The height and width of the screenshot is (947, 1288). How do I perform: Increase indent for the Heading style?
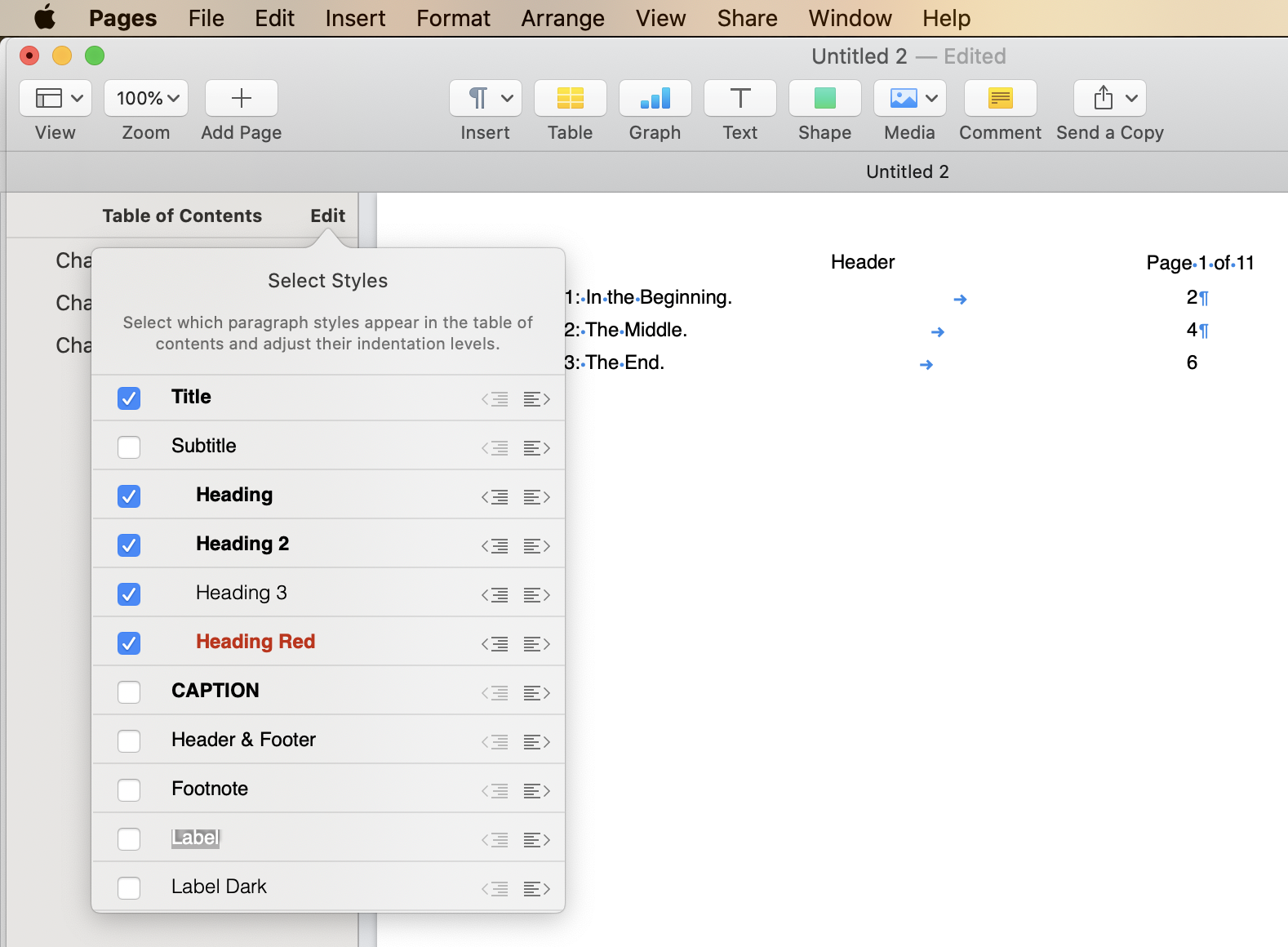536,497
